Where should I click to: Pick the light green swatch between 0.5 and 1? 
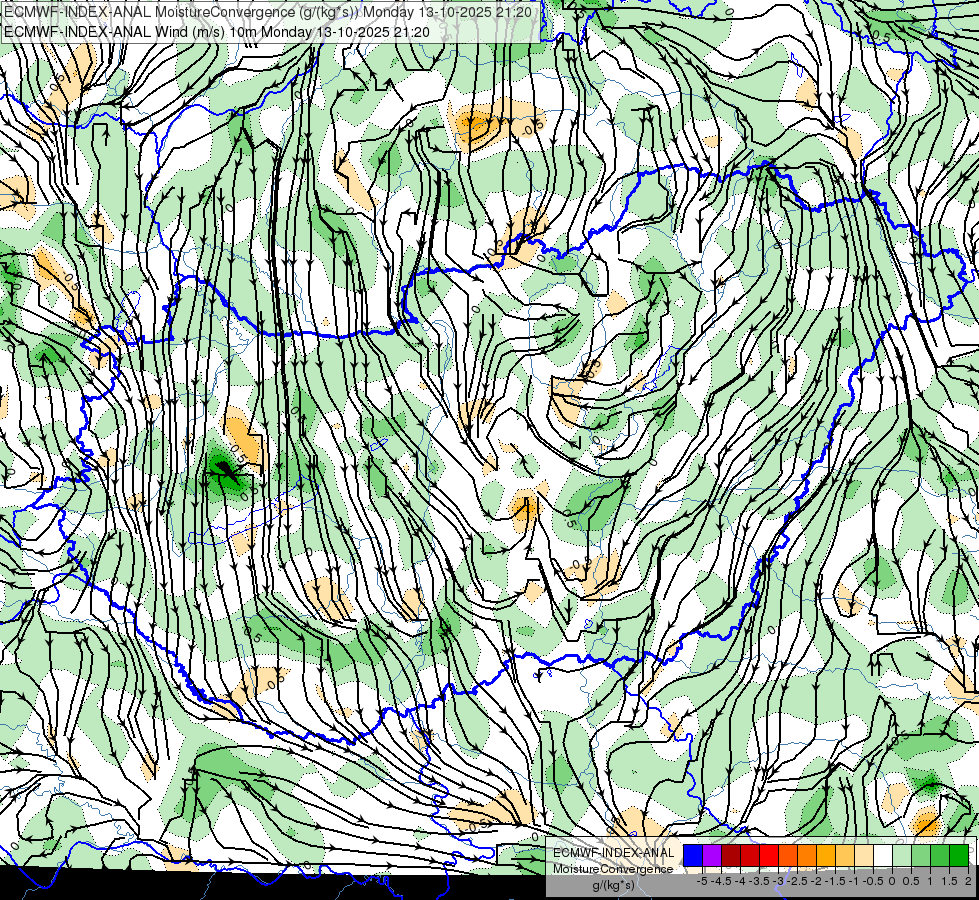pos(921,856)
